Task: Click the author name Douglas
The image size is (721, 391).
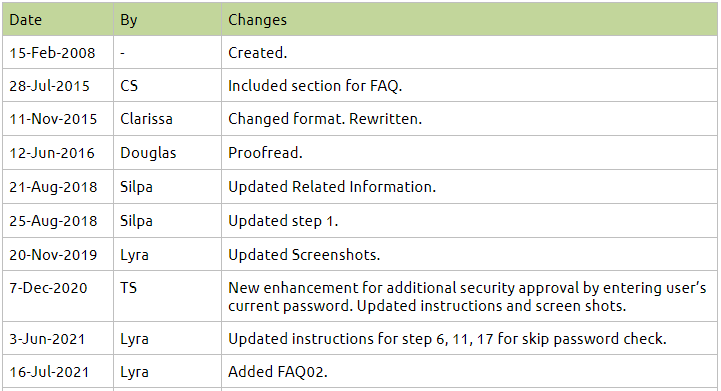Action: [x=148, y=153]
